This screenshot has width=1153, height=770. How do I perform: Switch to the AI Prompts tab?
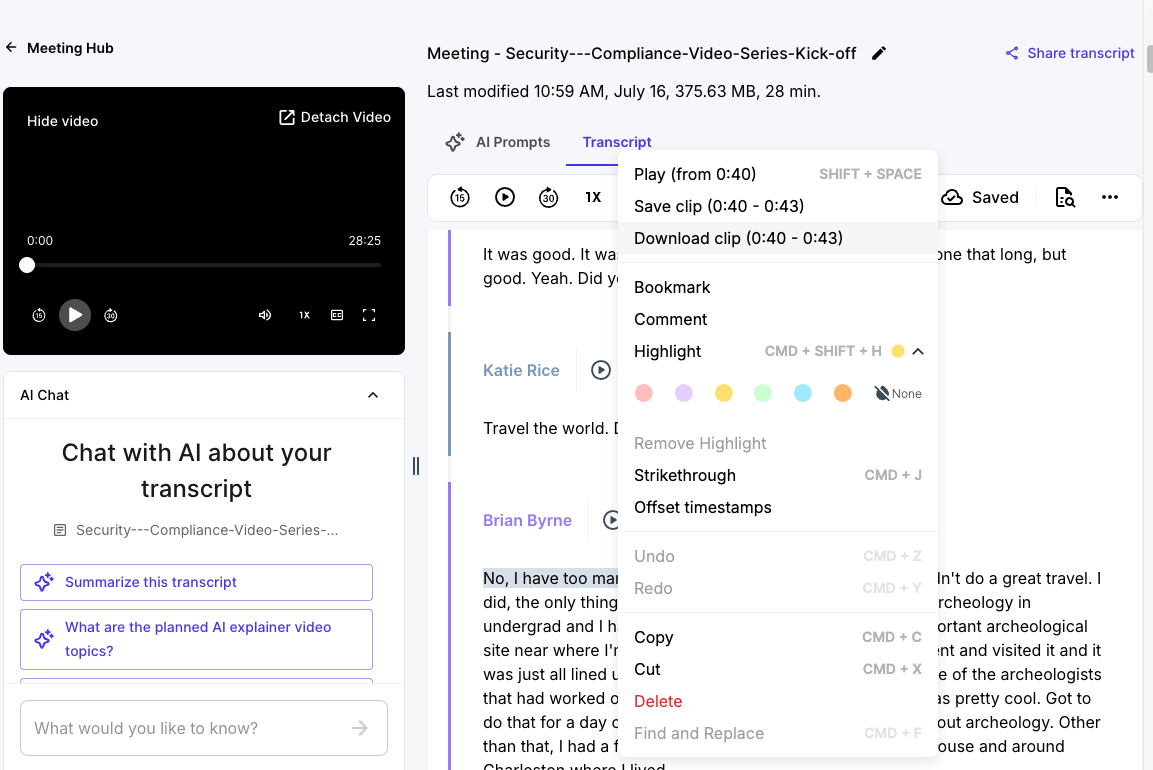(498, 142)
